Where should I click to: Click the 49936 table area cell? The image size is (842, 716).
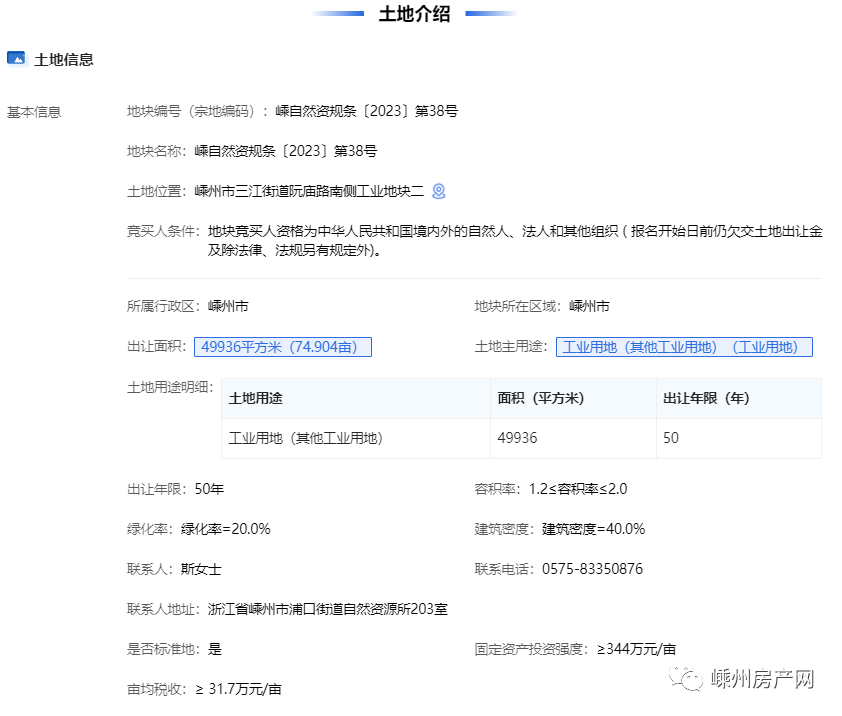[x=517, y=438]
